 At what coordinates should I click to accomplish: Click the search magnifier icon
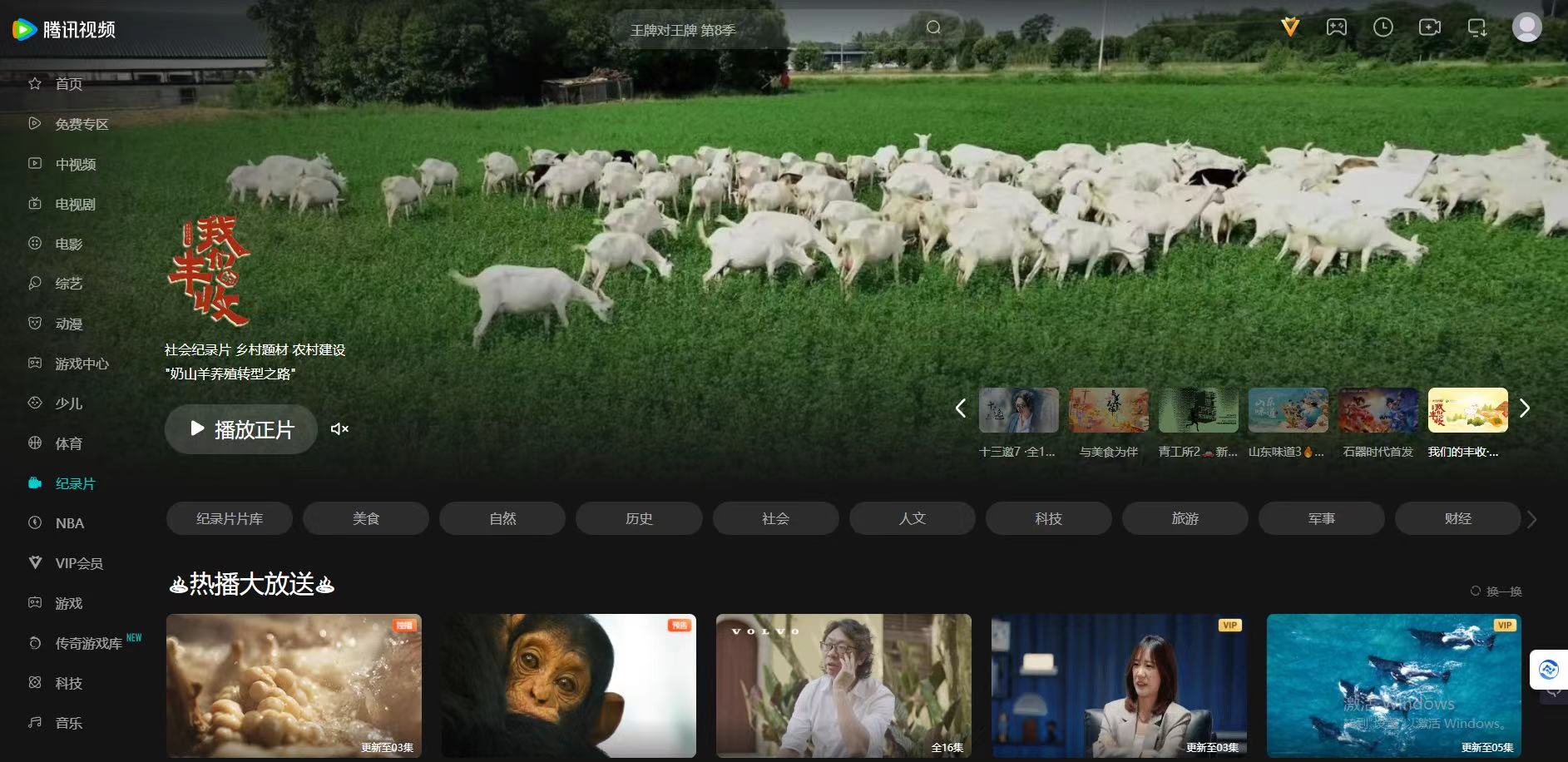[x=933, y=27]
